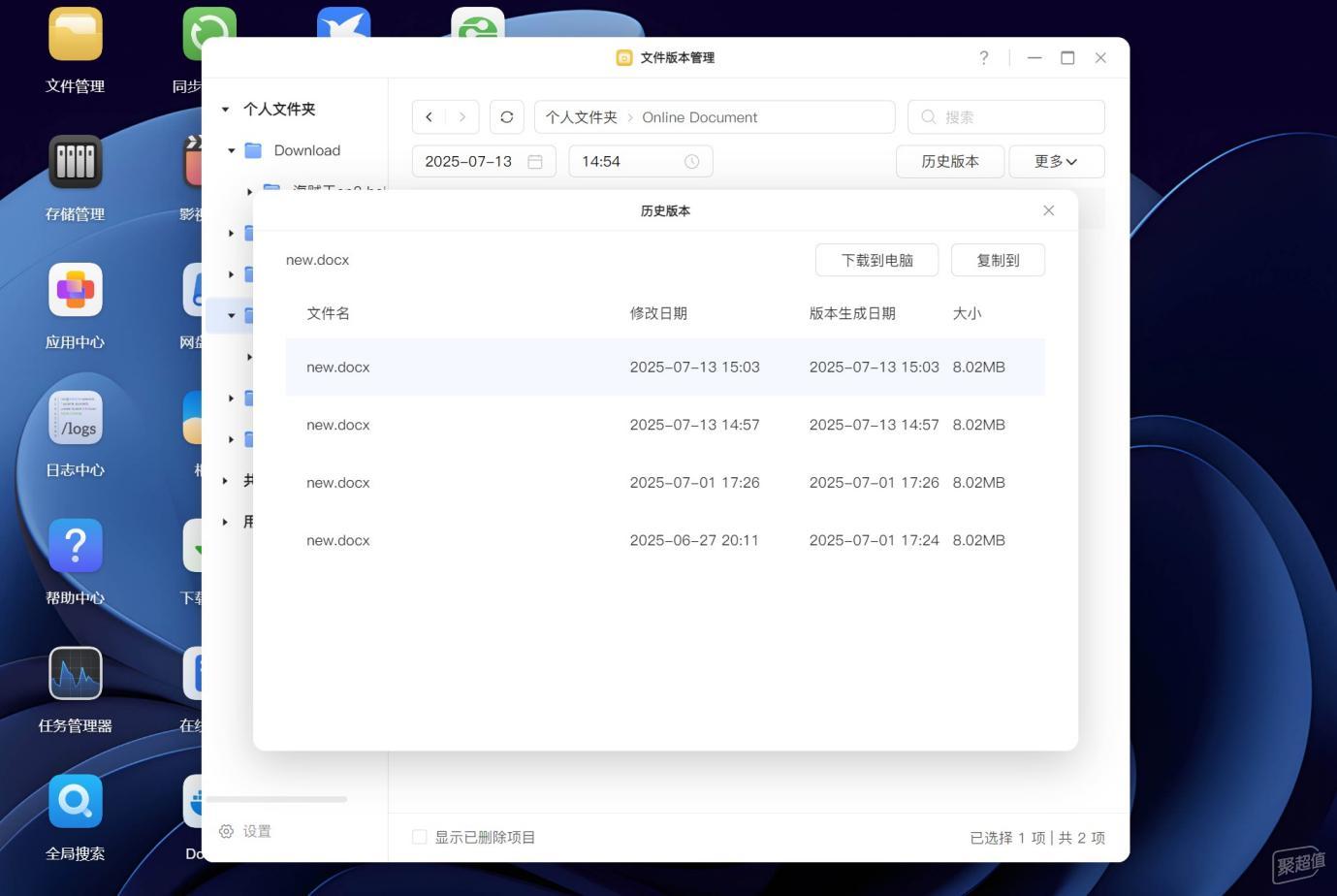Click the forward navigation arrow
The height and width of the screenshot is (896, 1337).
(462, 117)
